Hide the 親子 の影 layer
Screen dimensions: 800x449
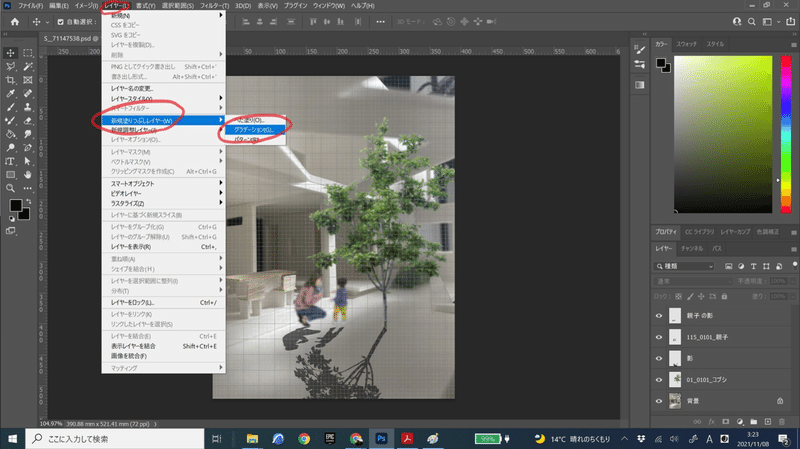(659, 316)
